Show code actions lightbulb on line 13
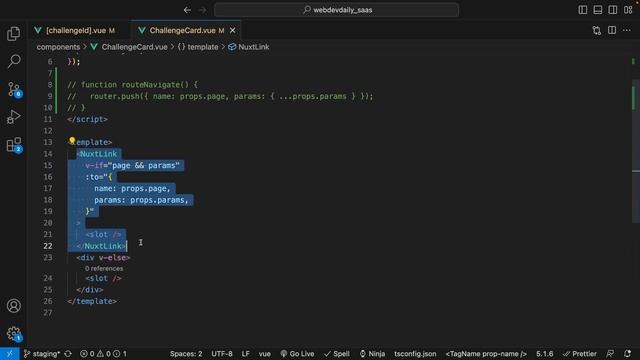This screenshot has width=640, height=360. tap(72, 141)
